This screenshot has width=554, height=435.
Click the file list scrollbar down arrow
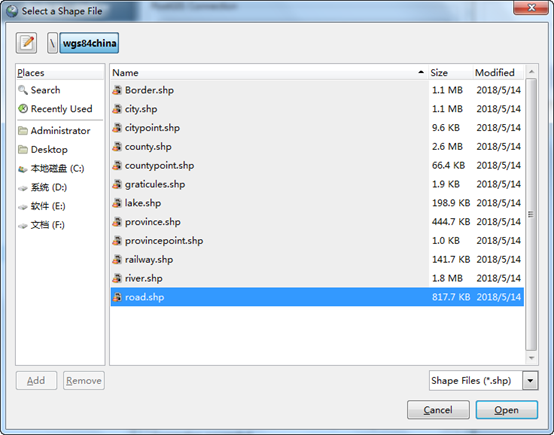[531, 358]
